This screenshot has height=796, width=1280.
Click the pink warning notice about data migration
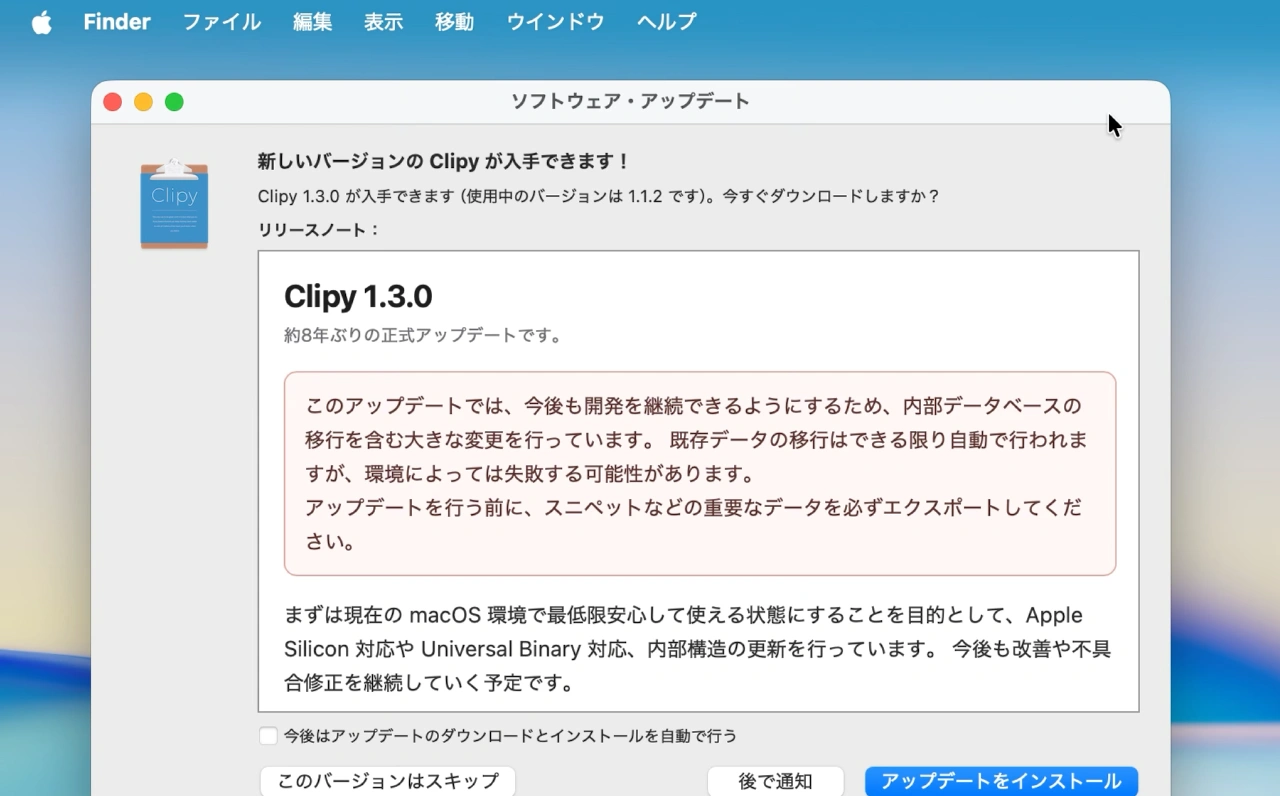point(700,474)
